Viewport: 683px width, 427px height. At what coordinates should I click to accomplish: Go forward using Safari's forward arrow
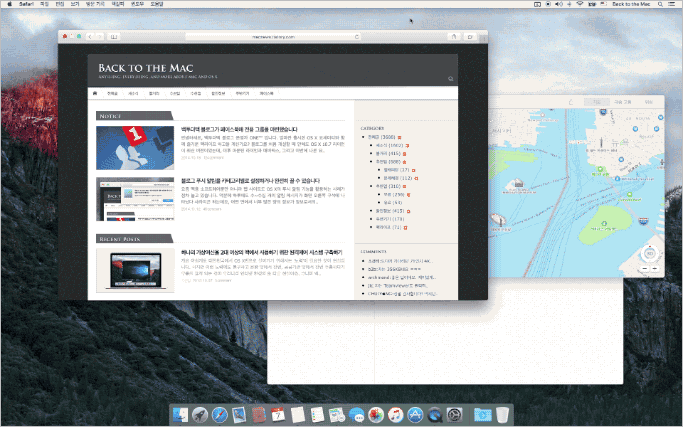[x=99, y=37]
